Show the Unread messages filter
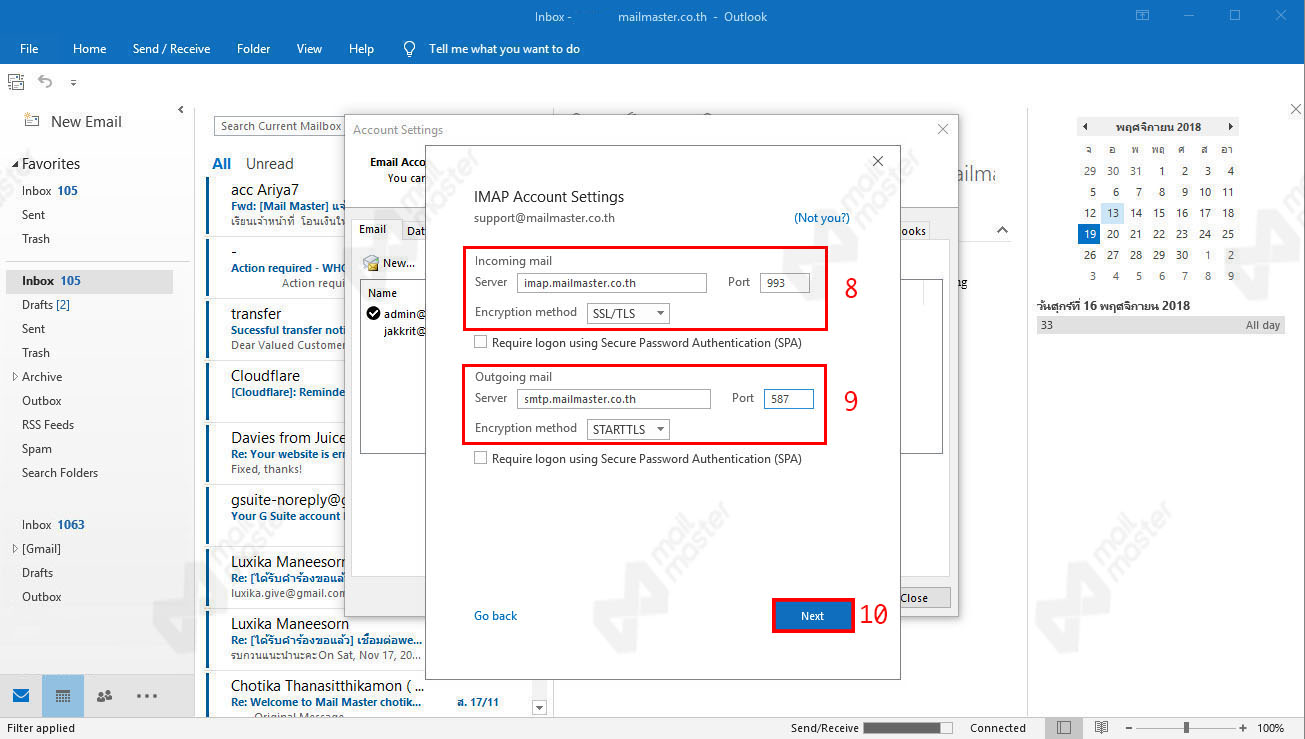Image resolution: width=1305 pixels, height=739 pixels. tap(270, 164)
